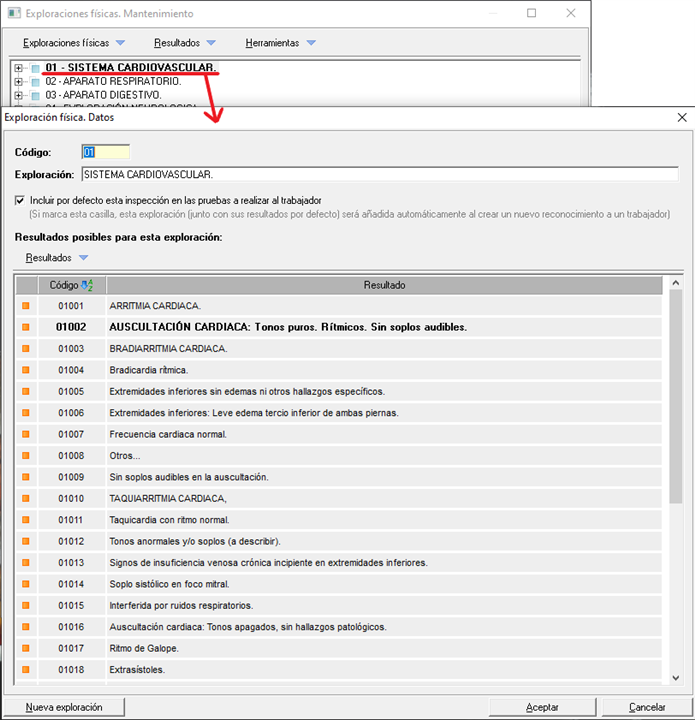Image resolution: width=695 pixels, height=720 pixels.
Task: Click the tree icon for 02 - APARATO RESPIRATORIO
Action: coord(35,81)
